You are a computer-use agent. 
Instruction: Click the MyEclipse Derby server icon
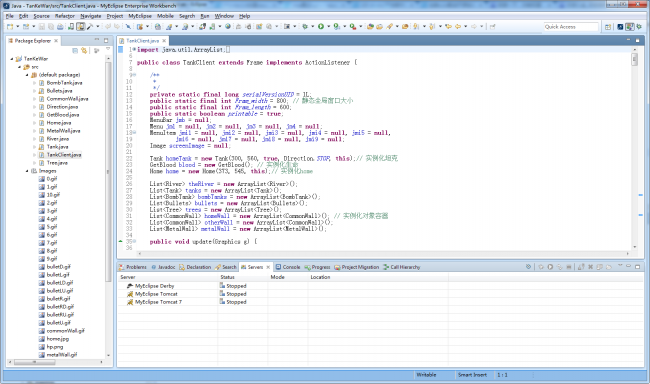[130, 286]
